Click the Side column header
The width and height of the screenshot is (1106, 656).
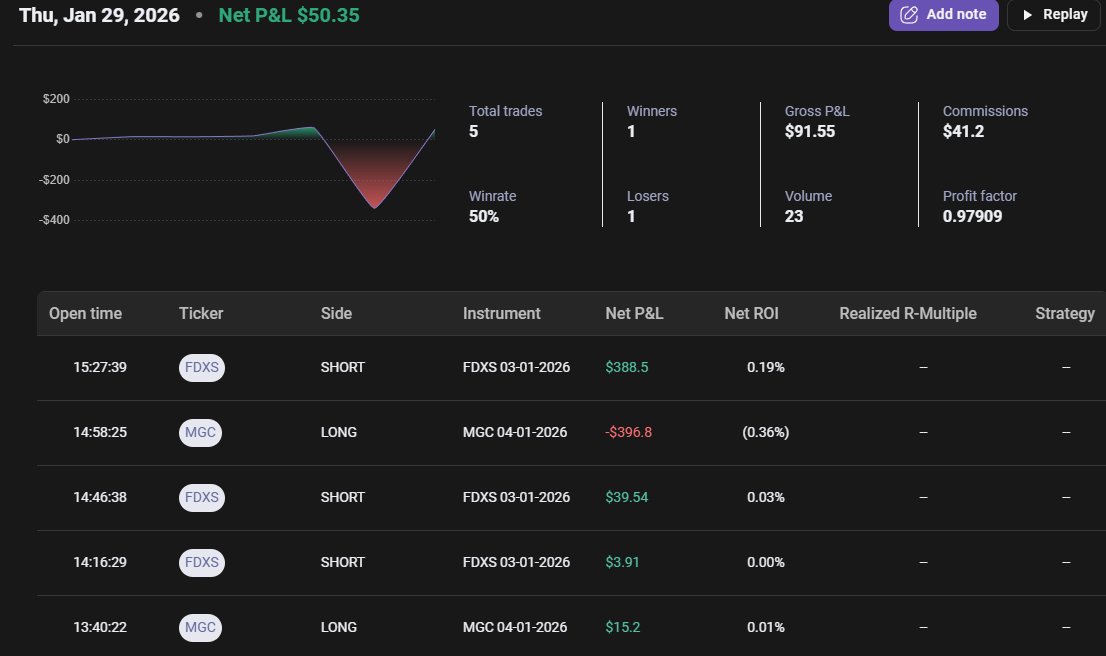click(336, 313)
